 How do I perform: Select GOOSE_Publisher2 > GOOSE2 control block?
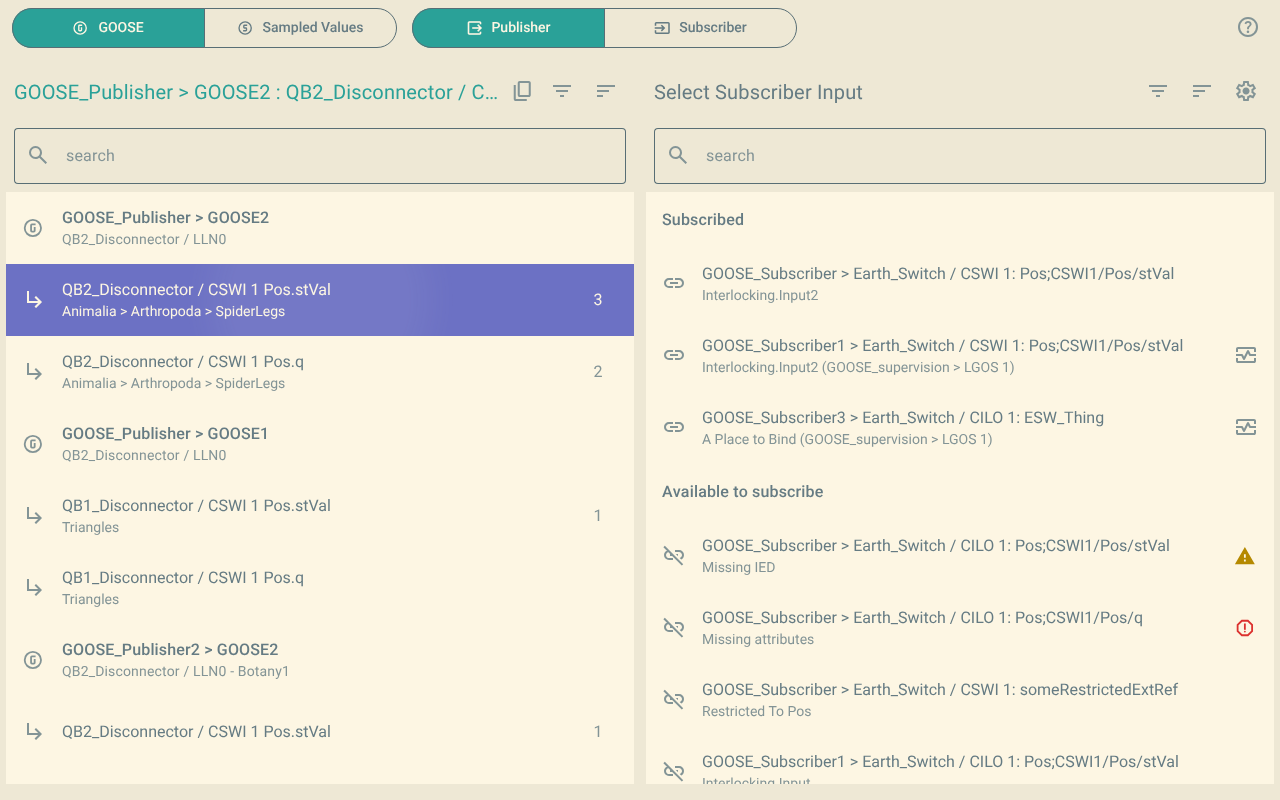coord(320,660)
